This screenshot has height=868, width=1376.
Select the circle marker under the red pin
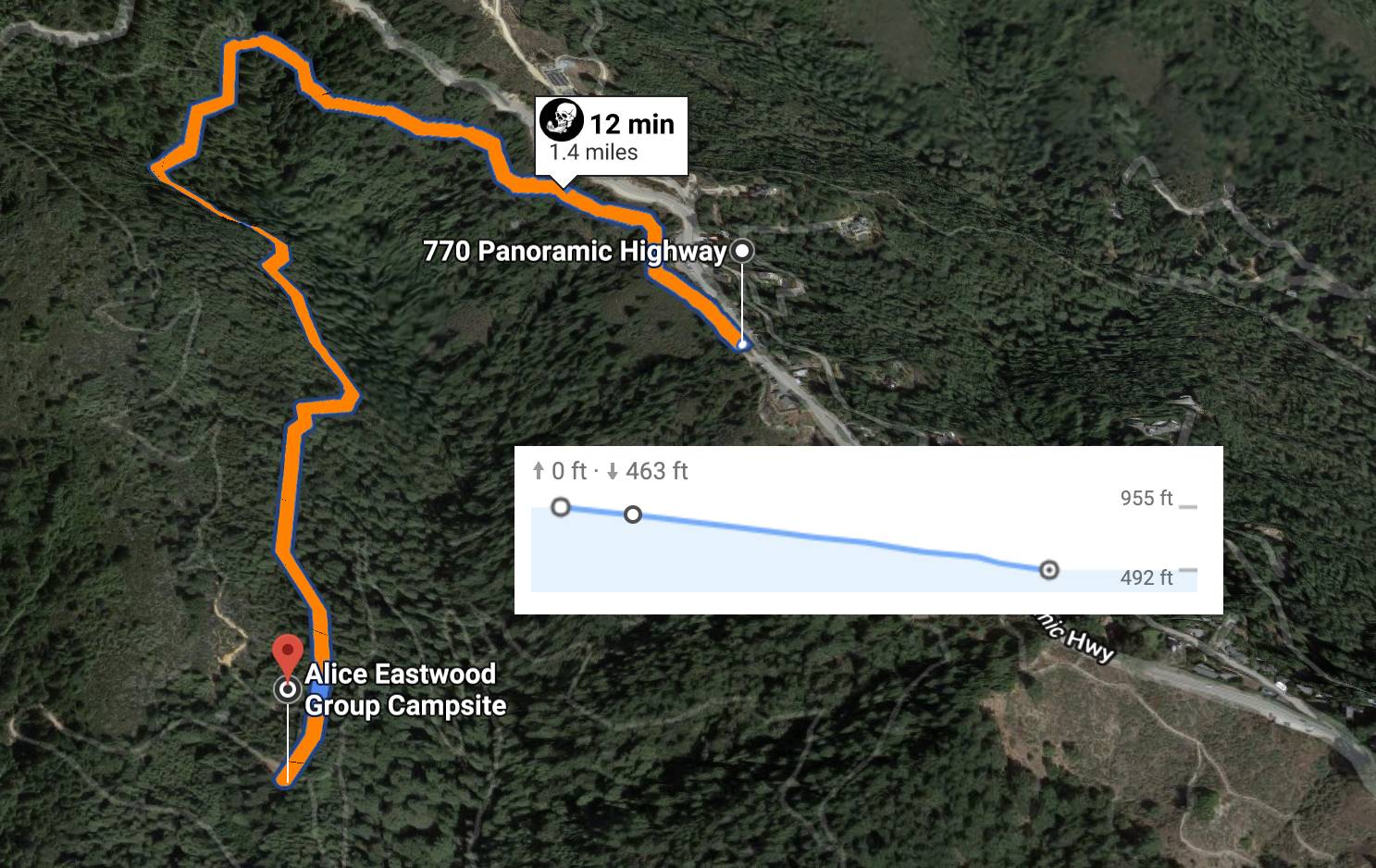coord(288,689)
